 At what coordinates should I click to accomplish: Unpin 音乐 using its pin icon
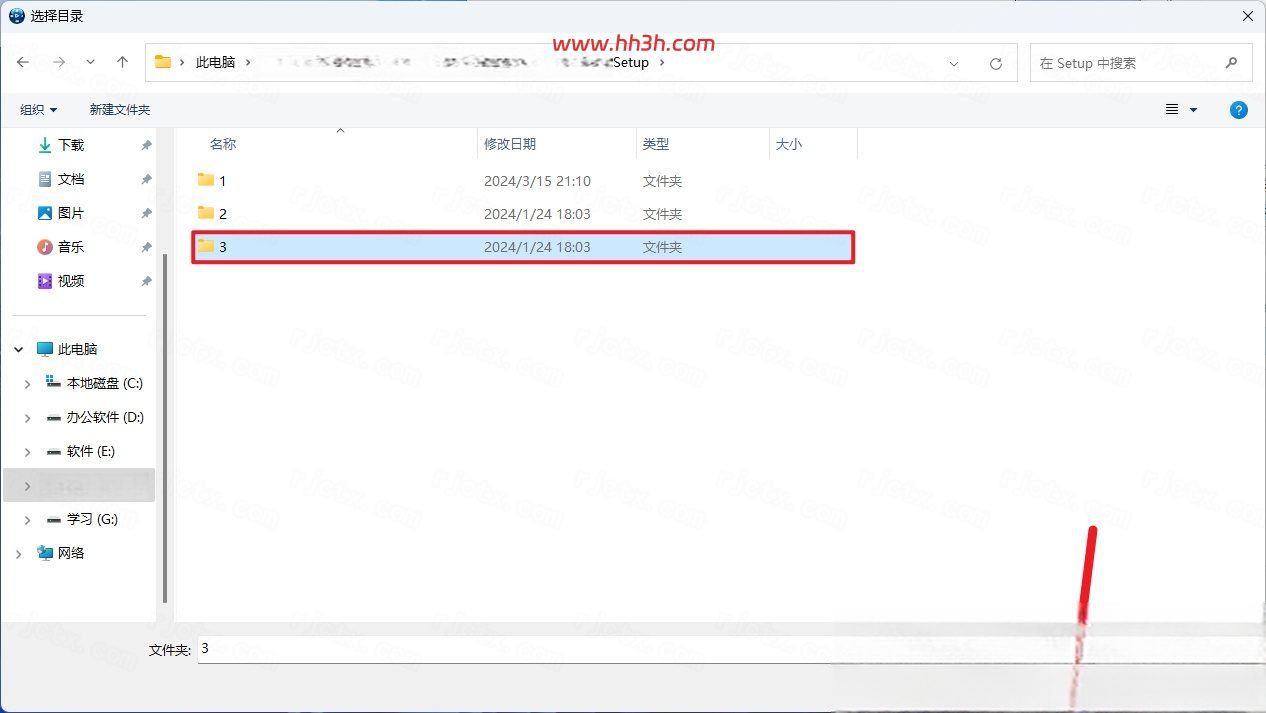pyautogui.click(x=146, y=247)
